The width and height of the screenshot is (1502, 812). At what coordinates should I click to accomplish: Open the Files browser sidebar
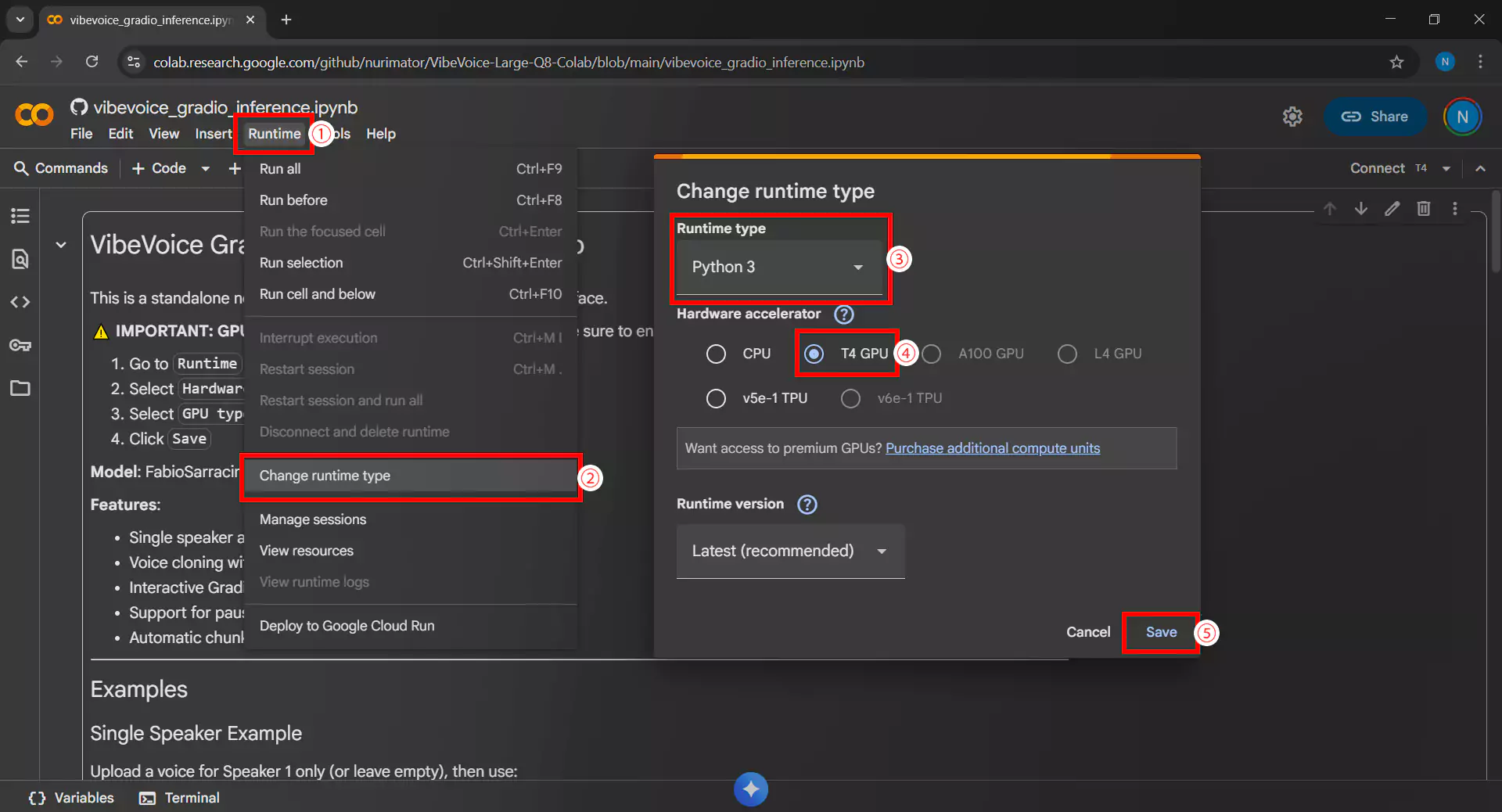pos(20,389)
